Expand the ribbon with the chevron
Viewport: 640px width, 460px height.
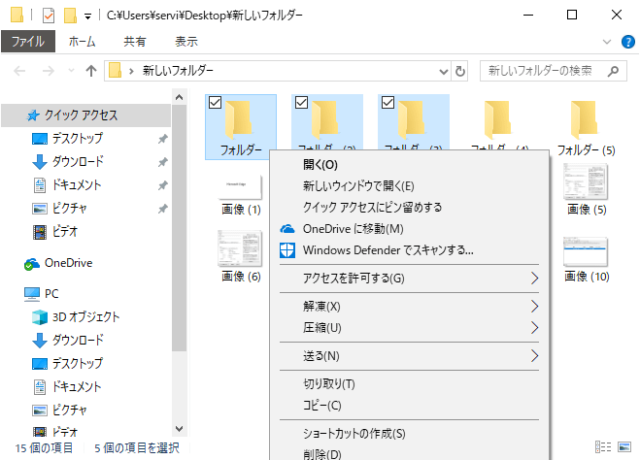tap(607, 42)
